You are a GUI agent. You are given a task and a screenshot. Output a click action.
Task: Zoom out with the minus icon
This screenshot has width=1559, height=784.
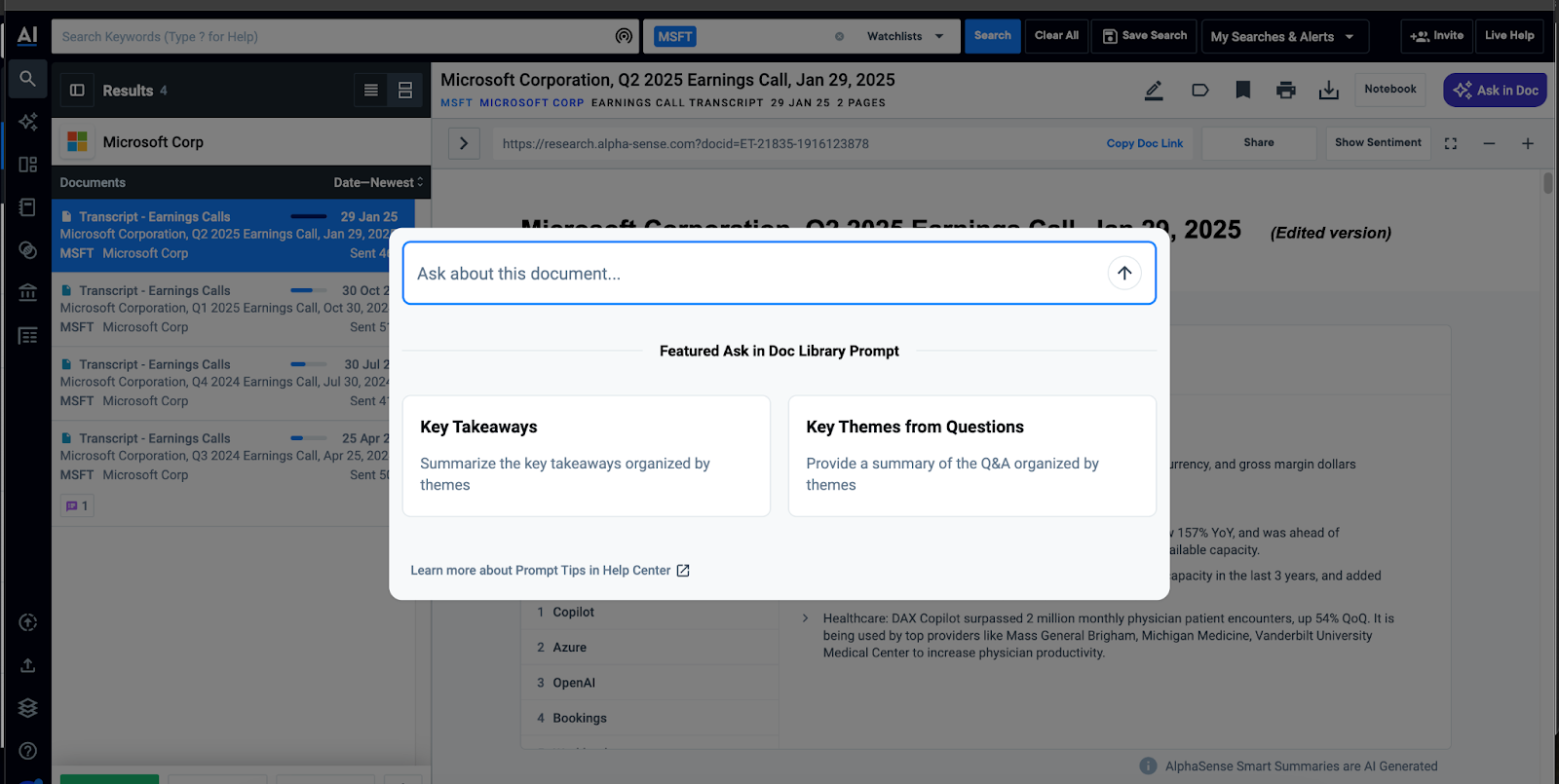click(x=1489, y=143)
